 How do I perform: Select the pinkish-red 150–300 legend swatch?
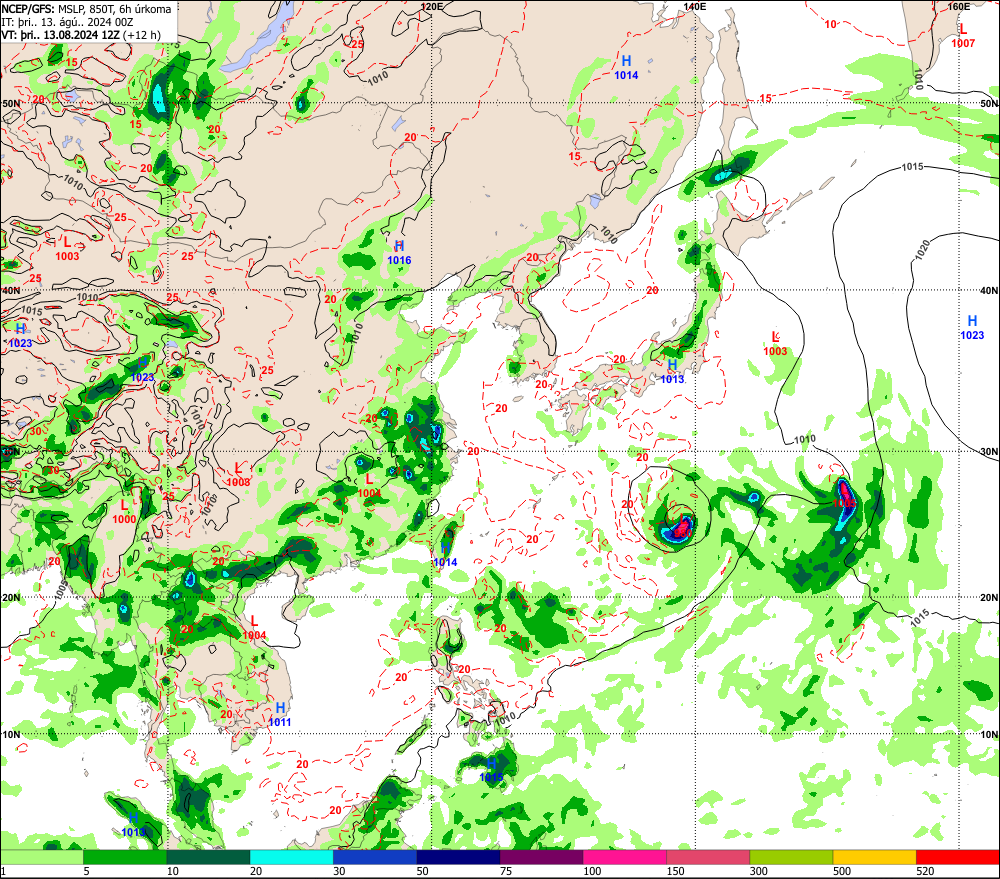(708, 857)
